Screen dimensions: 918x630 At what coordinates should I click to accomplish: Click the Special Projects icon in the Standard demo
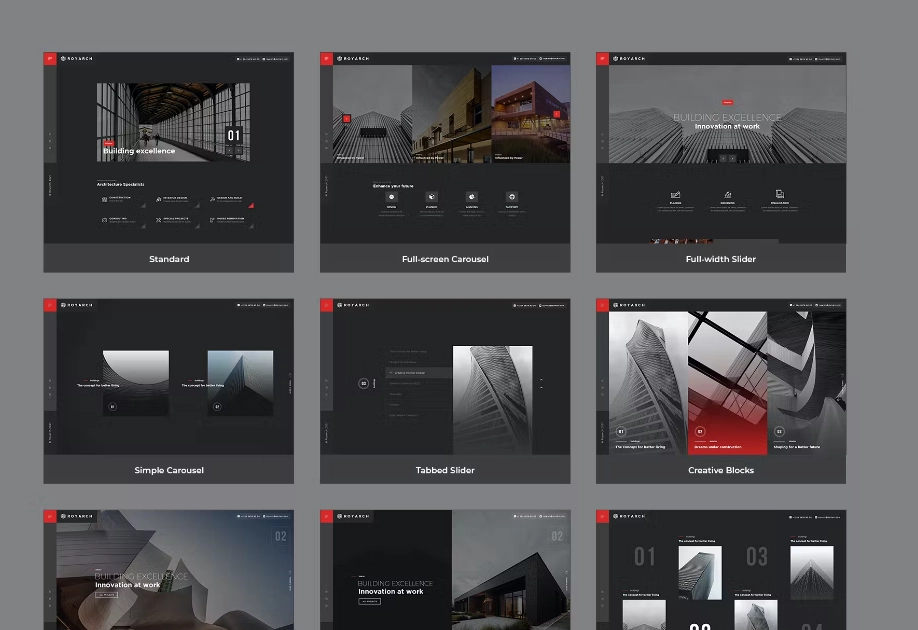click(158, 220)
